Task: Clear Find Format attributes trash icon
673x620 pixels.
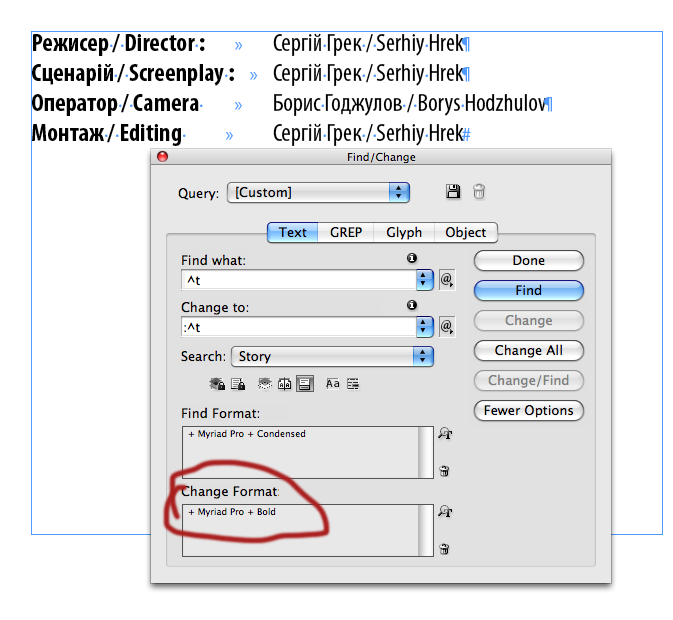Action: 444,471
